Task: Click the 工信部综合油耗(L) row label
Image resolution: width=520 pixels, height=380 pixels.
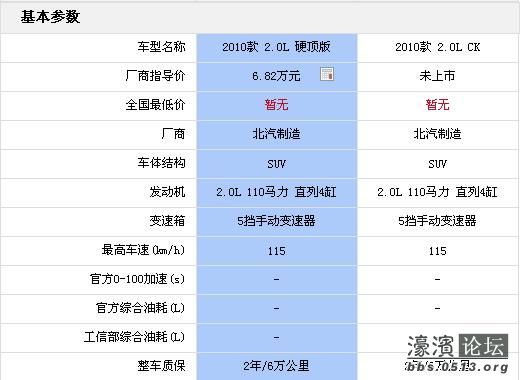Action: click(x=134, y=337)
